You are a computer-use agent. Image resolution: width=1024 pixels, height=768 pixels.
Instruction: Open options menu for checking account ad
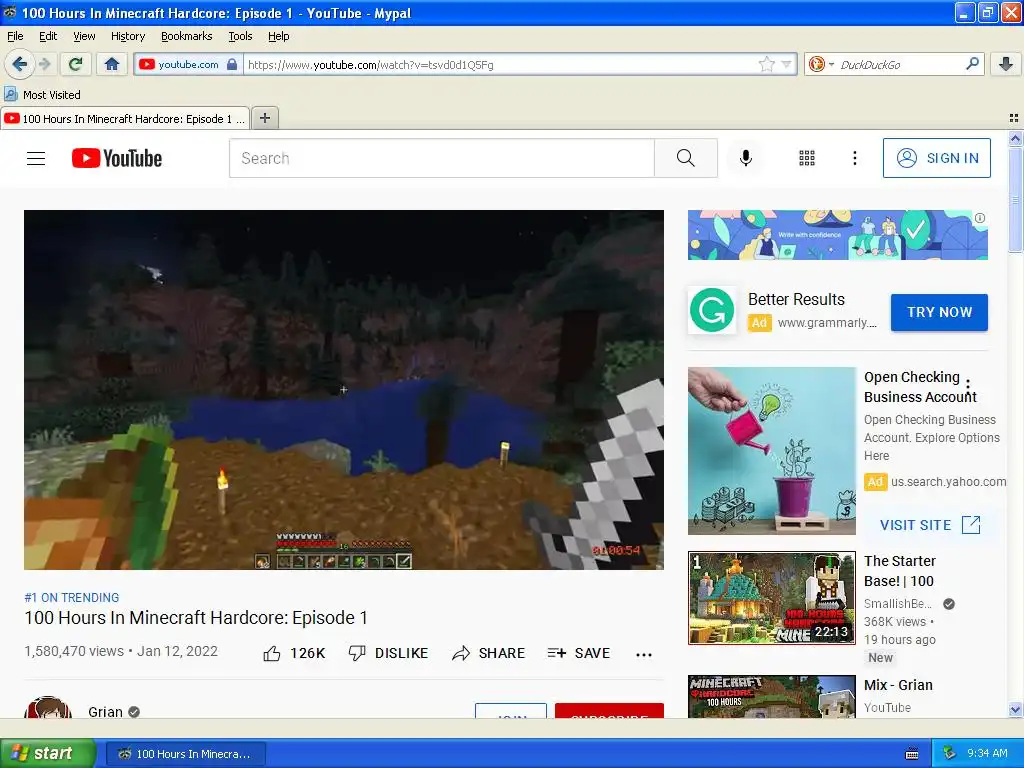[968, 386]
